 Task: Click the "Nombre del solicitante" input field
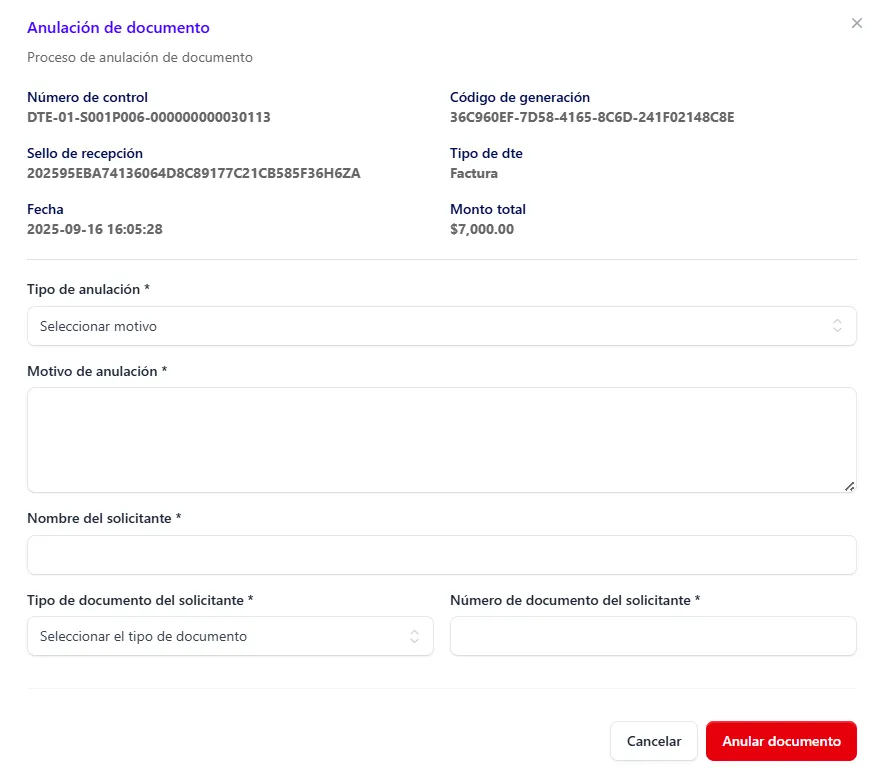440,555
